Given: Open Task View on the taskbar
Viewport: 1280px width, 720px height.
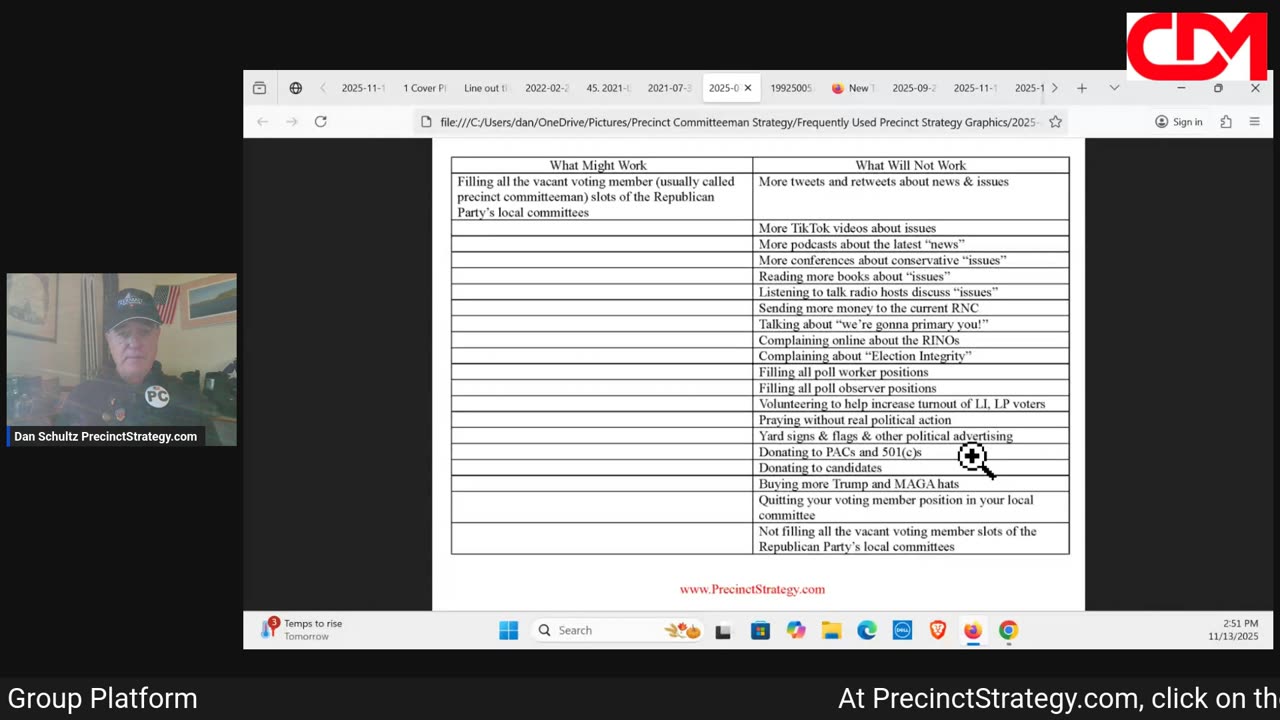Looking at the screenshot, I should [x=723, y=630].
